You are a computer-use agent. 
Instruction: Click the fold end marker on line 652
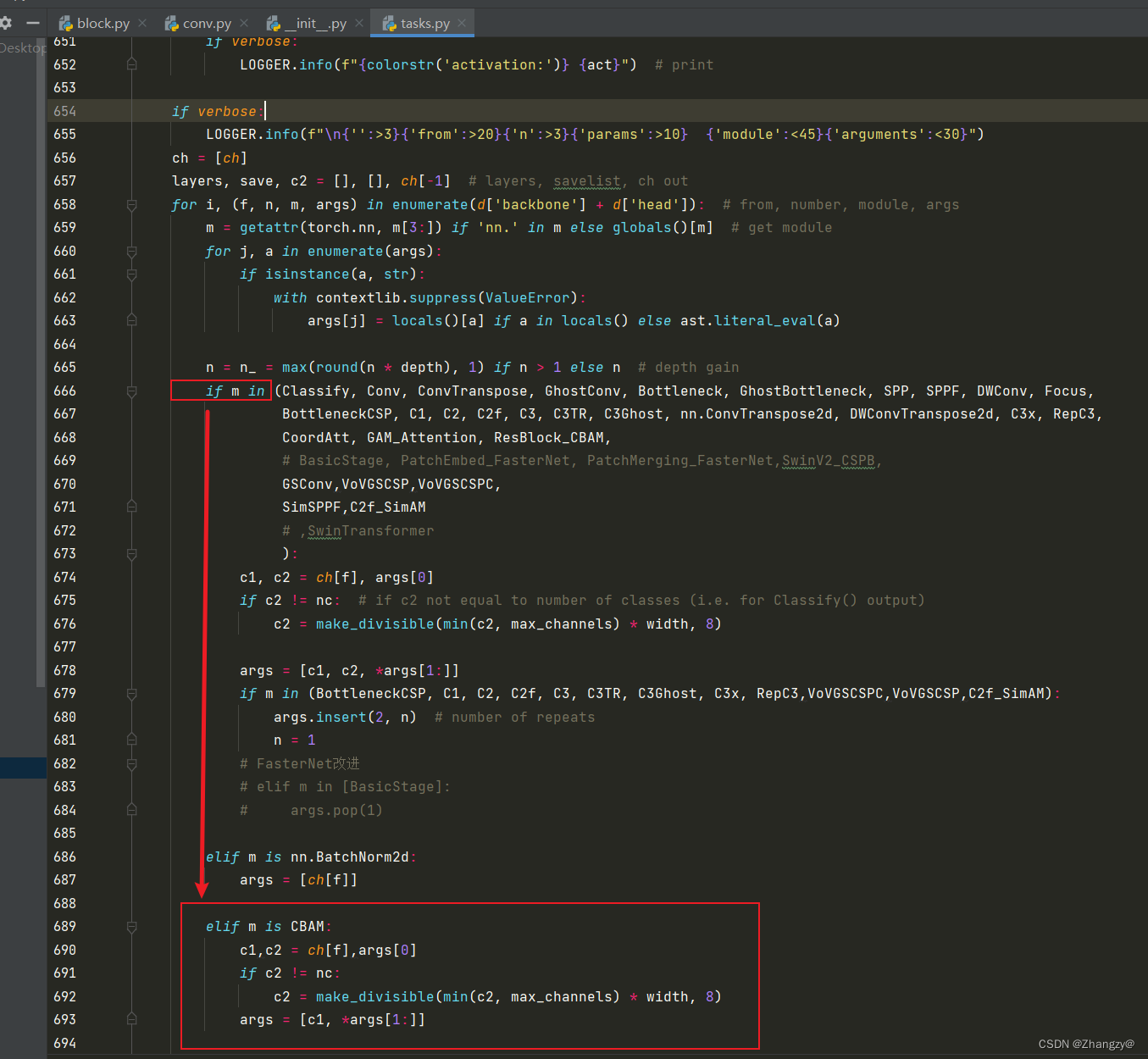coord(131,64)
